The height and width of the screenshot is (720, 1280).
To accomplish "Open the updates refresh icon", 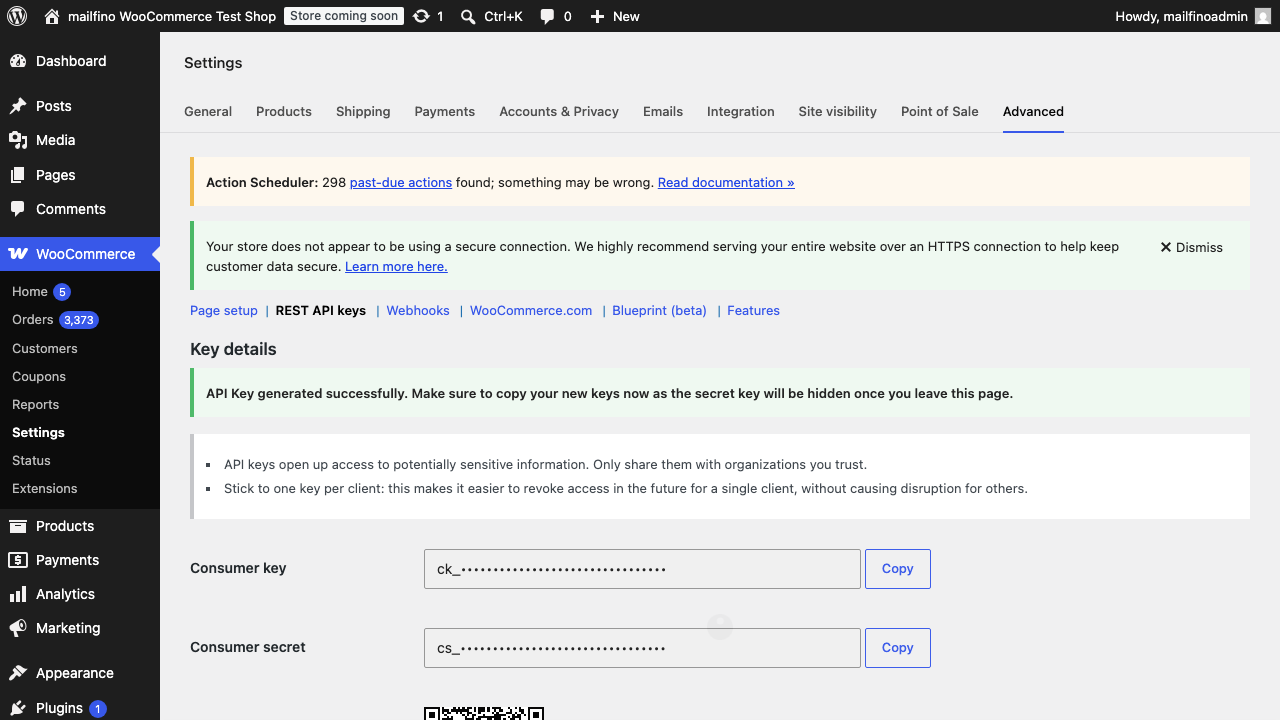I will tap(421, 16).
